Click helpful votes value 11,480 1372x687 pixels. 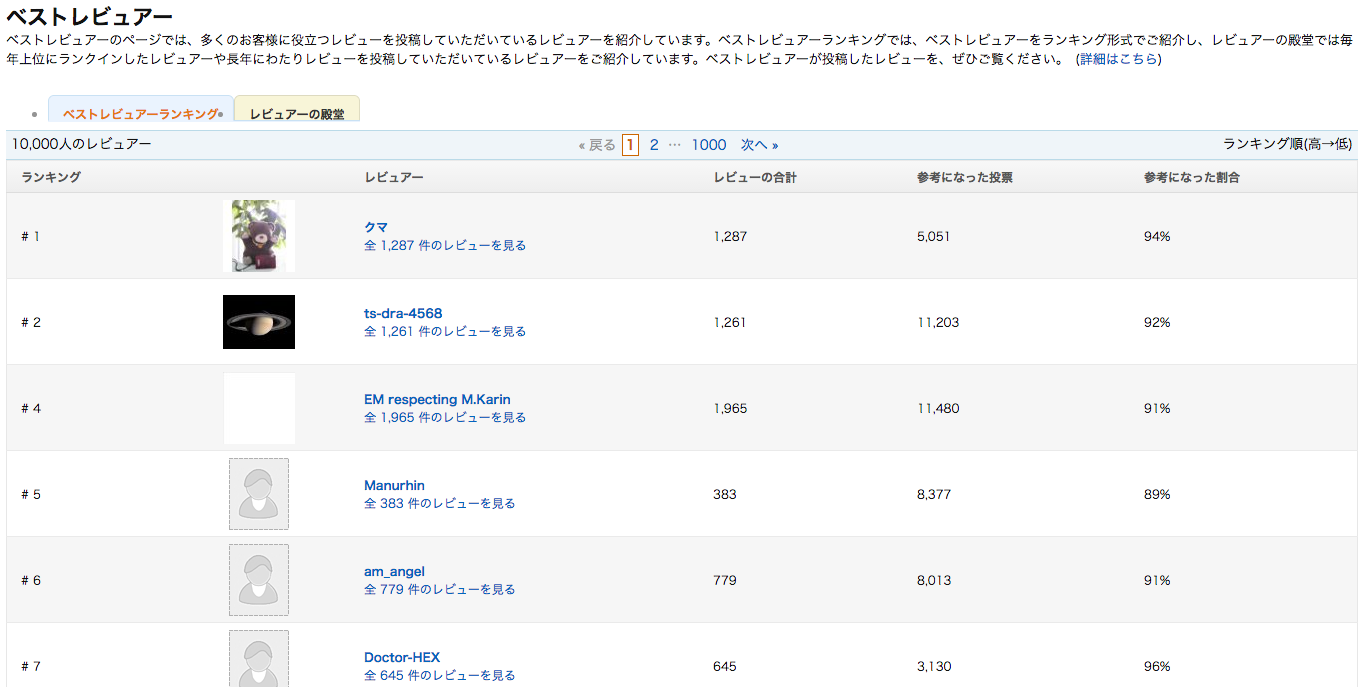(938, 408)
